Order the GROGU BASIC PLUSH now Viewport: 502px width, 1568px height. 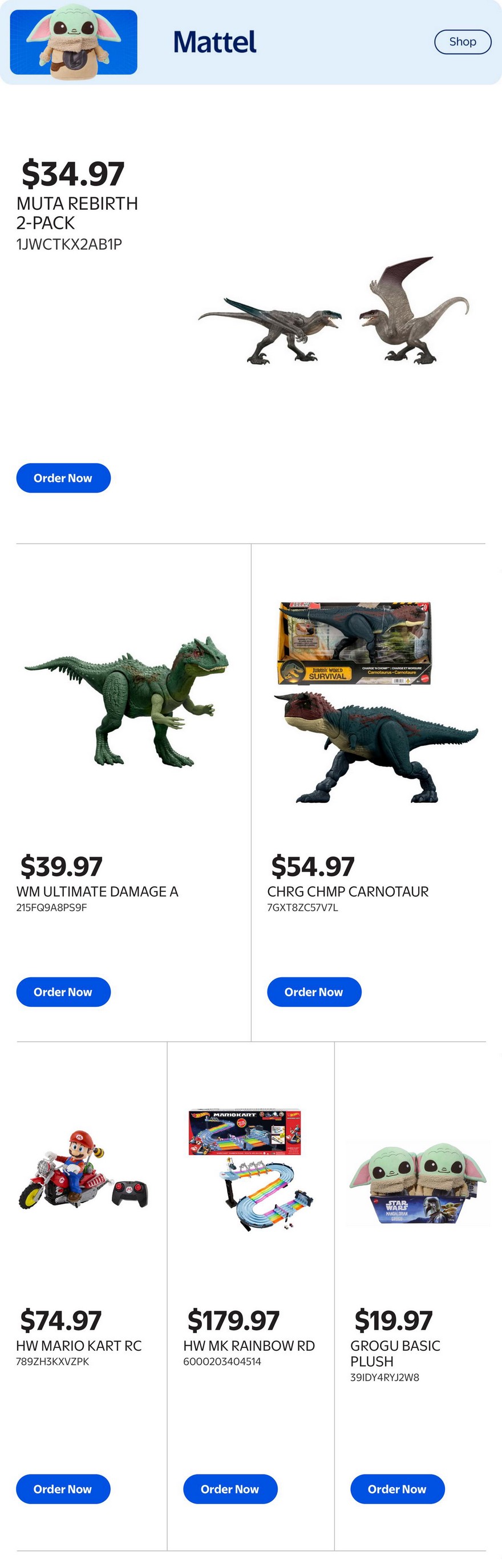point(397,1488)
